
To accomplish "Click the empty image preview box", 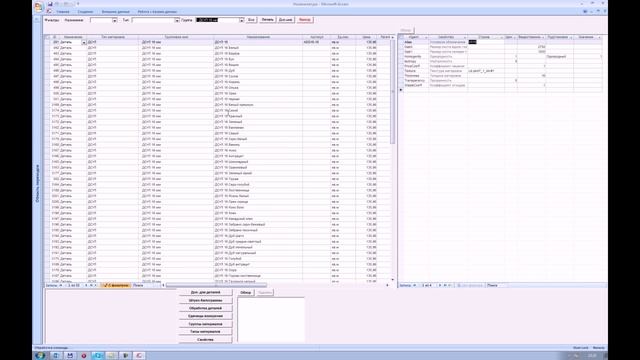I will pyautogui.click(x=271, y=320).
